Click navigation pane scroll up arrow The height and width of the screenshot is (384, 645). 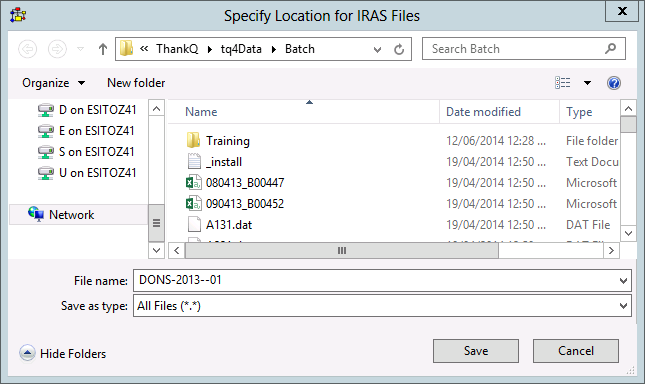[156, 109]
